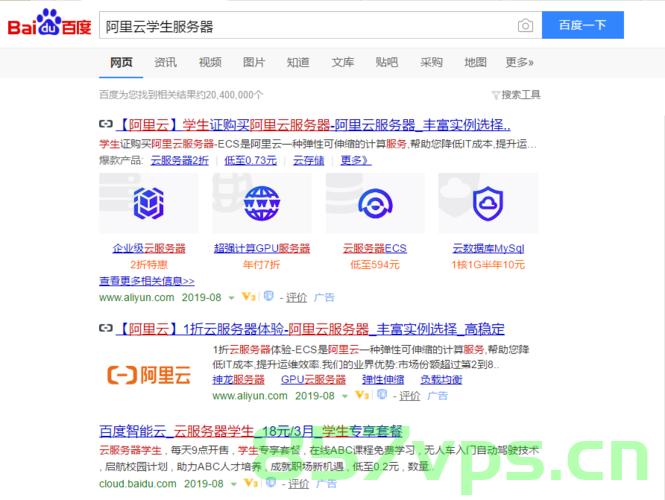Open first result 学生证购买阿里云服务器 title
The image size is (665, 500).
[313, 125]
